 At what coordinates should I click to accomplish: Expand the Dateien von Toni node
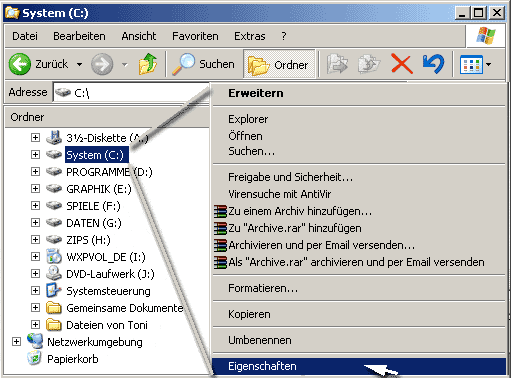point(35,325)
